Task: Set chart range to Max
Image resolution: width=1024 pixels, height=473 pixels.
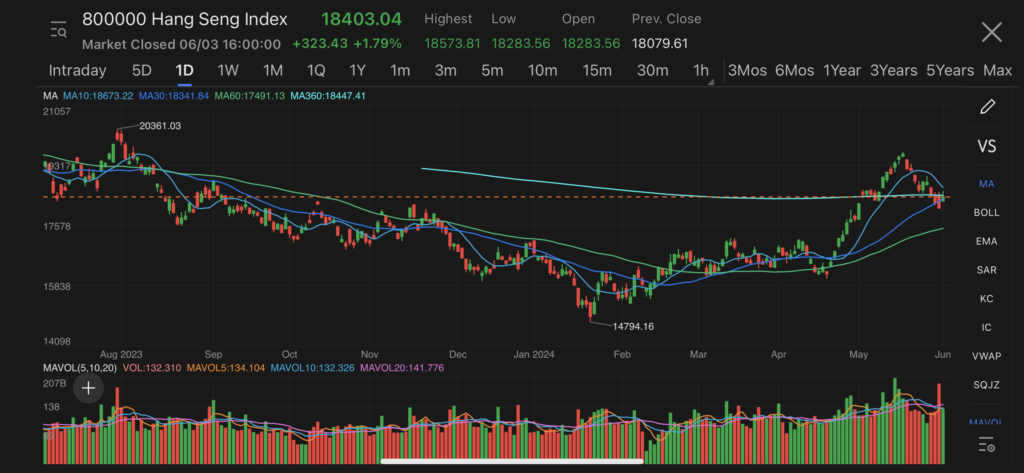Action: click(x=997, y=71)
